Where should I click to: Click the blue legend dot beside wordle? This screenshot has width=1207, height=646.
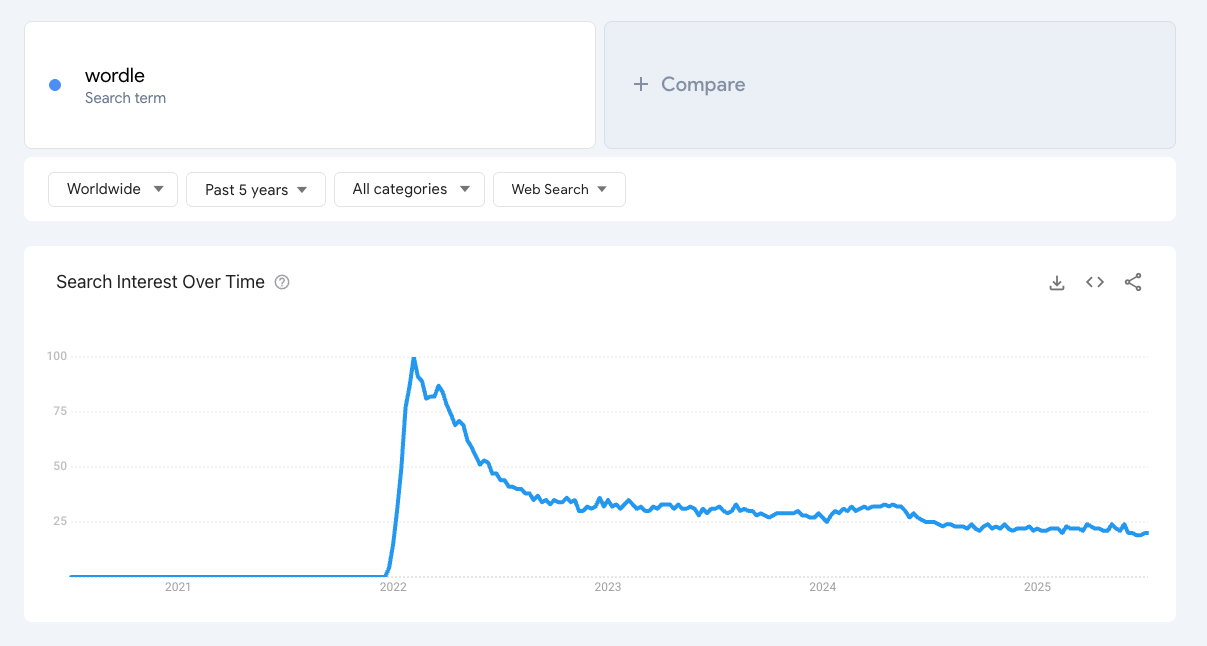tap(54, 84)
